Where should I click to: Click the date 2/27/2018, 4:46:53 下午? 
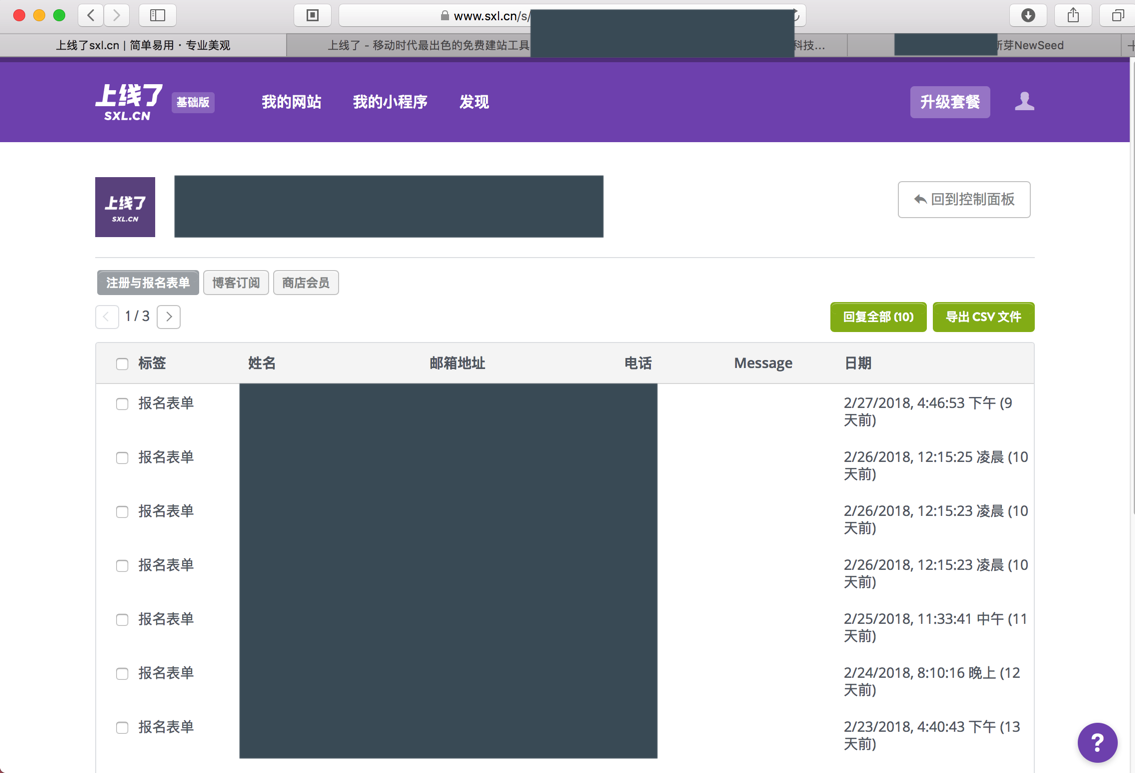(x=928, y=412)
